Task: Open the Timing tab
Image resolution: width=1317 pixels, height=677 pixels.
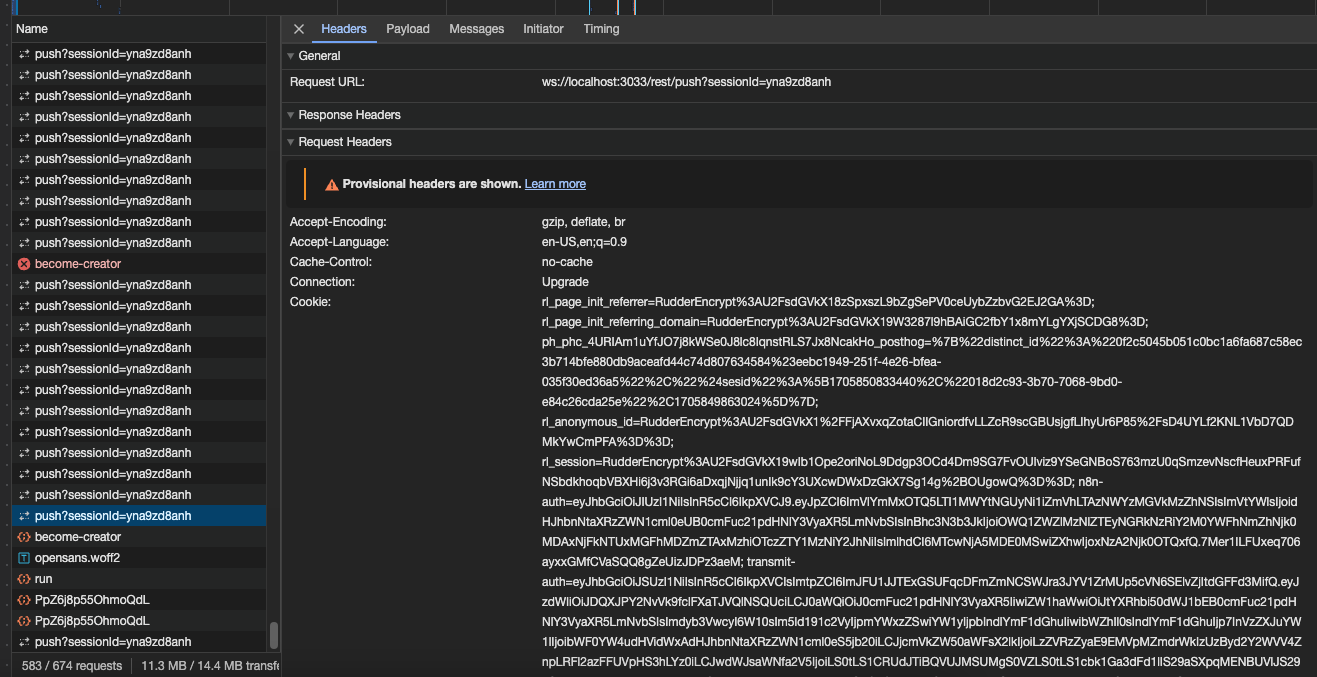Action: (601, 29)
